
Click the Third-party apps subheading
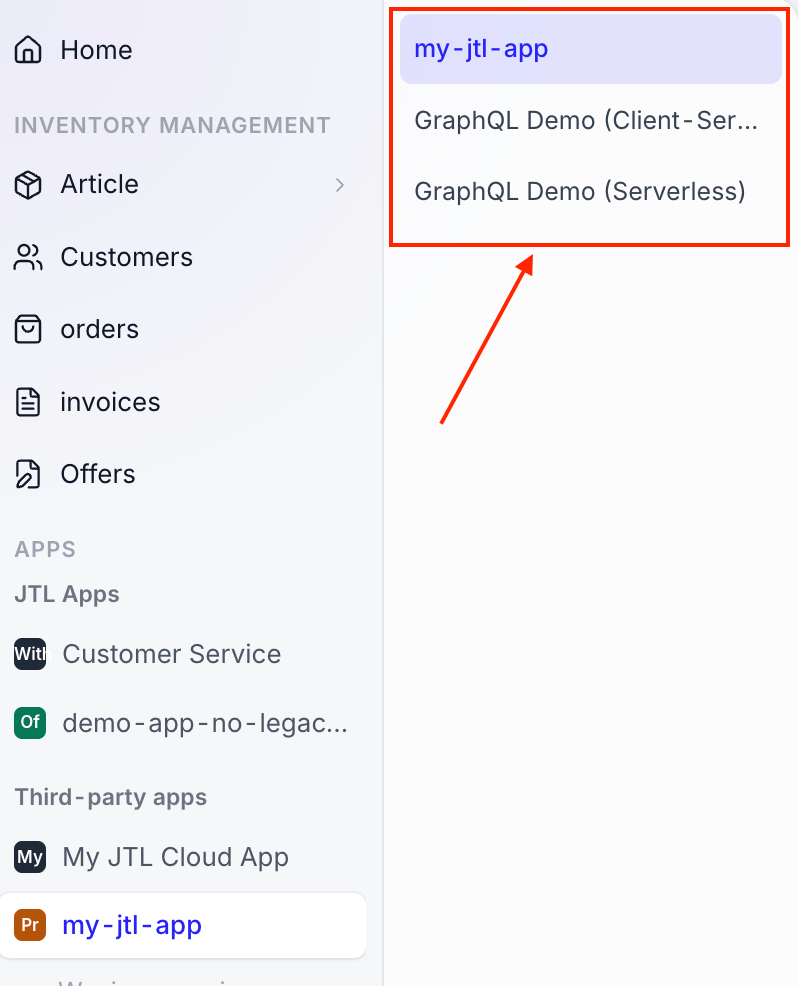click(x=111, y=797)
